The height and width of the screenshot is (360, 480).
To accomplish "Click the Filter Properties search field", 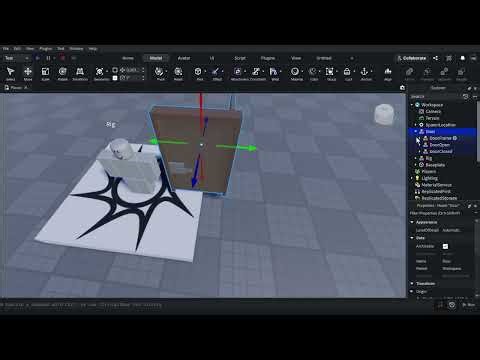I will (440, 213).
